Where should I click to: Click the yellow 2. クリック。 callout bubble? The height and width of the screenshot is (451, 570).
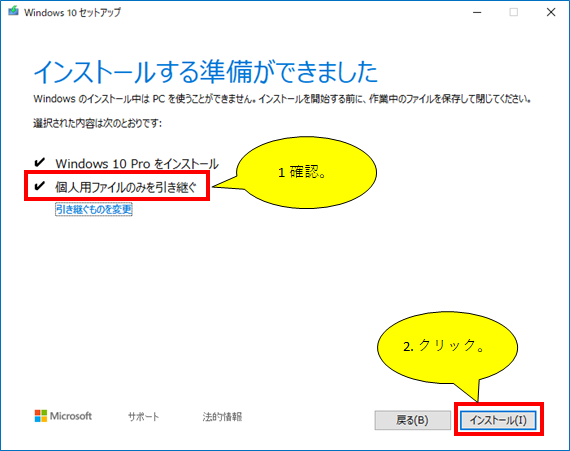447,347
